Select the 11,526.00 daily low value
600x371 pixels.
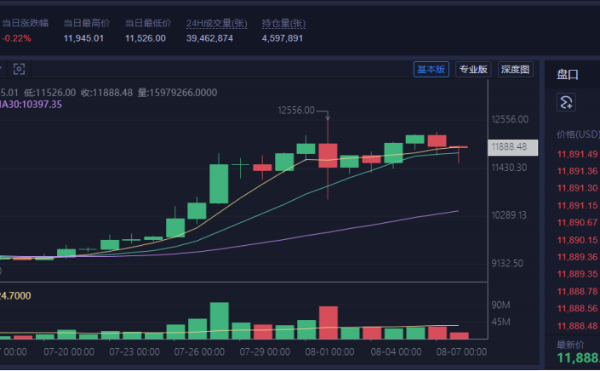145,38
